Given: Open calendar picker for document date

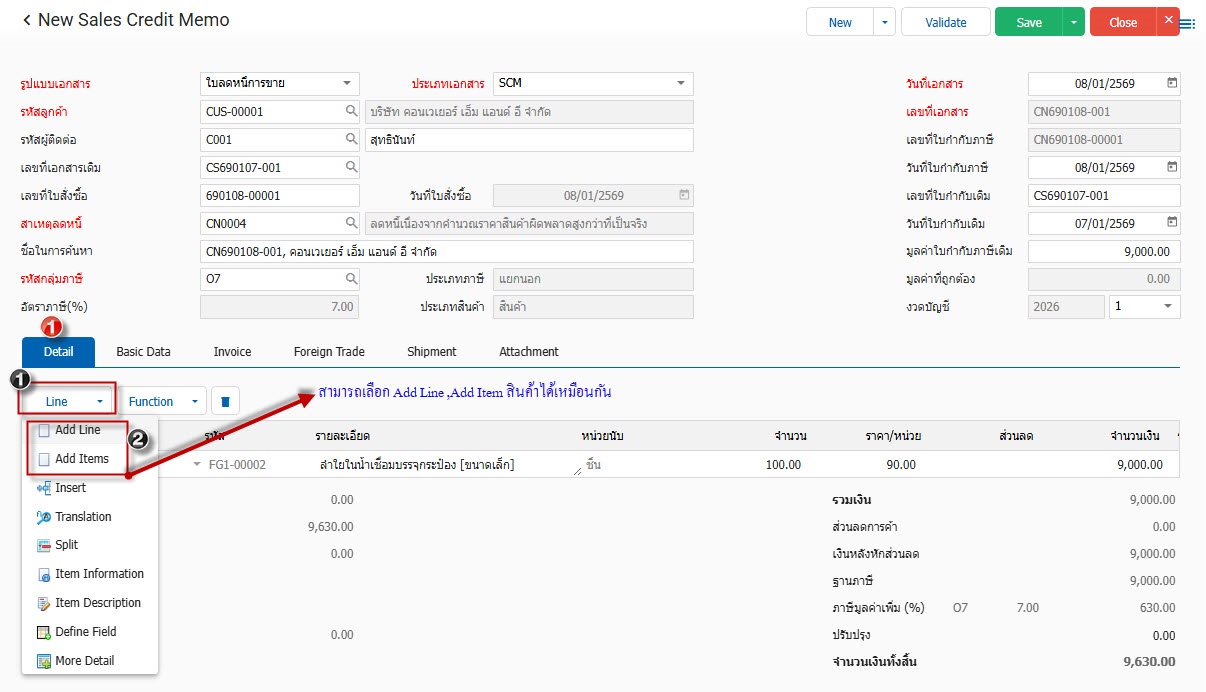Looking at the screenshot, I should [1172, 84].
